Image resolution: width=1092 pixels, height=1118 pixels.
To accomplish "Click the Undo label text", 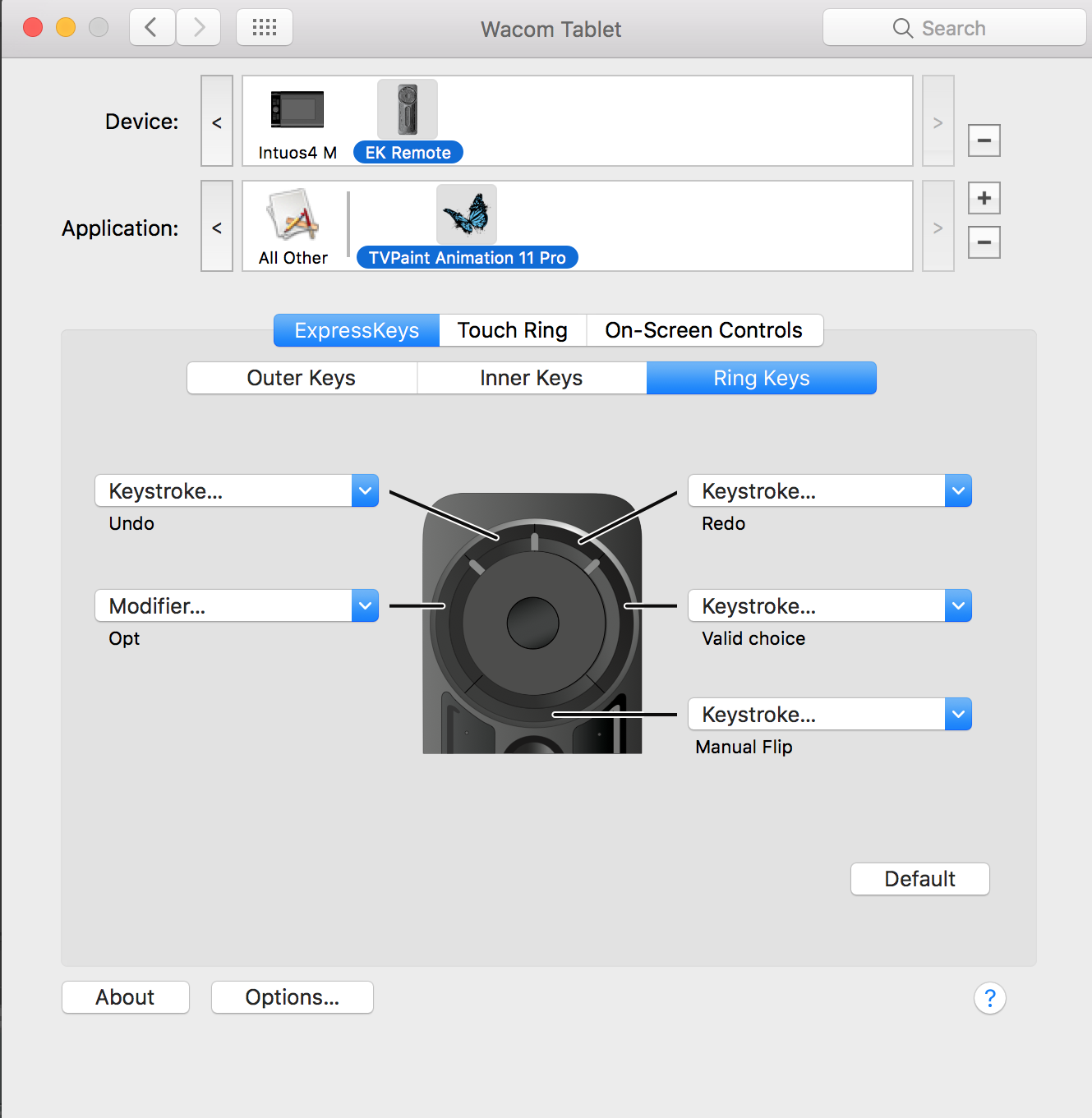I will 131,523.
